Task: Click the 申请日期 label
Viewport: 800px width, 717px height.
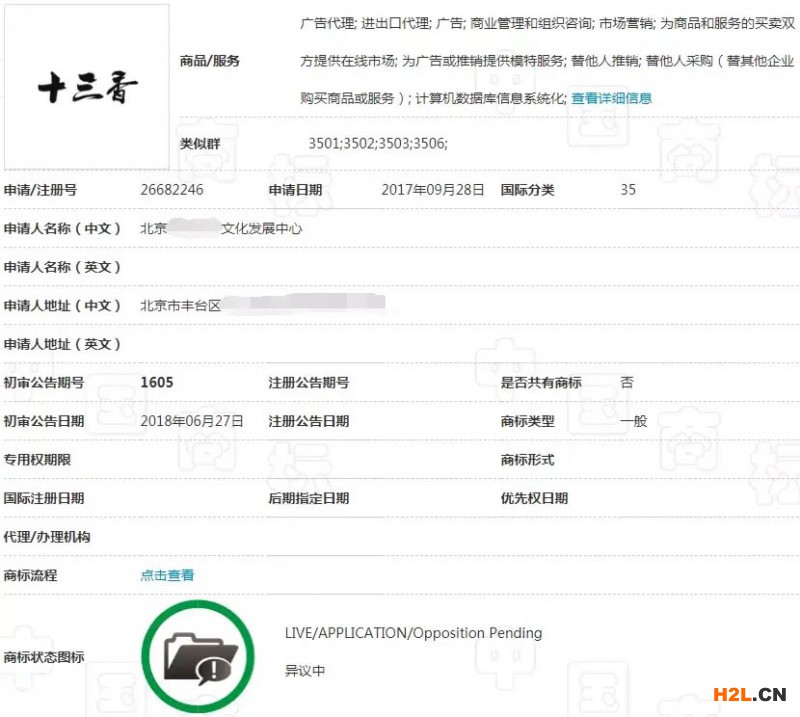Action: 295,190
